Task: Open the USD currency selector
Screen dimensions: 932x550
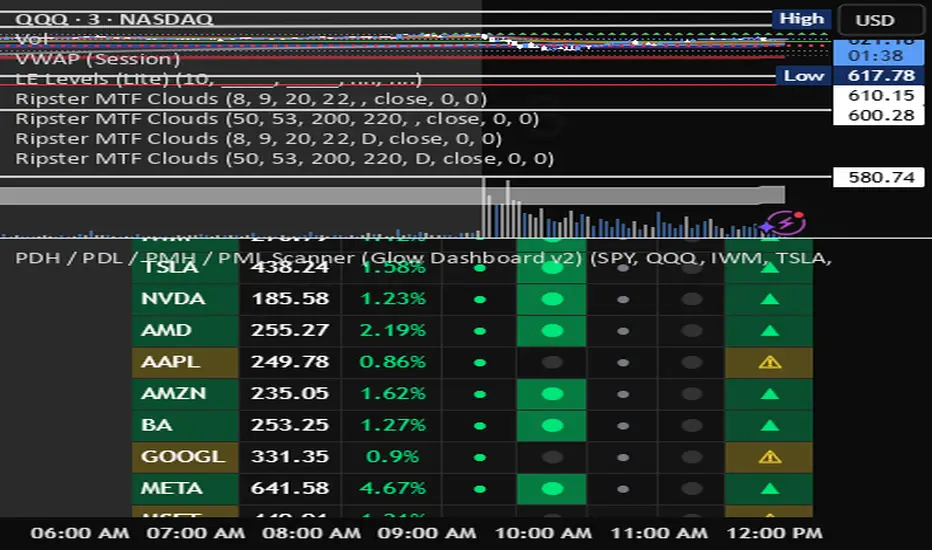Action: pyautogui.click(x=881, y=20)
